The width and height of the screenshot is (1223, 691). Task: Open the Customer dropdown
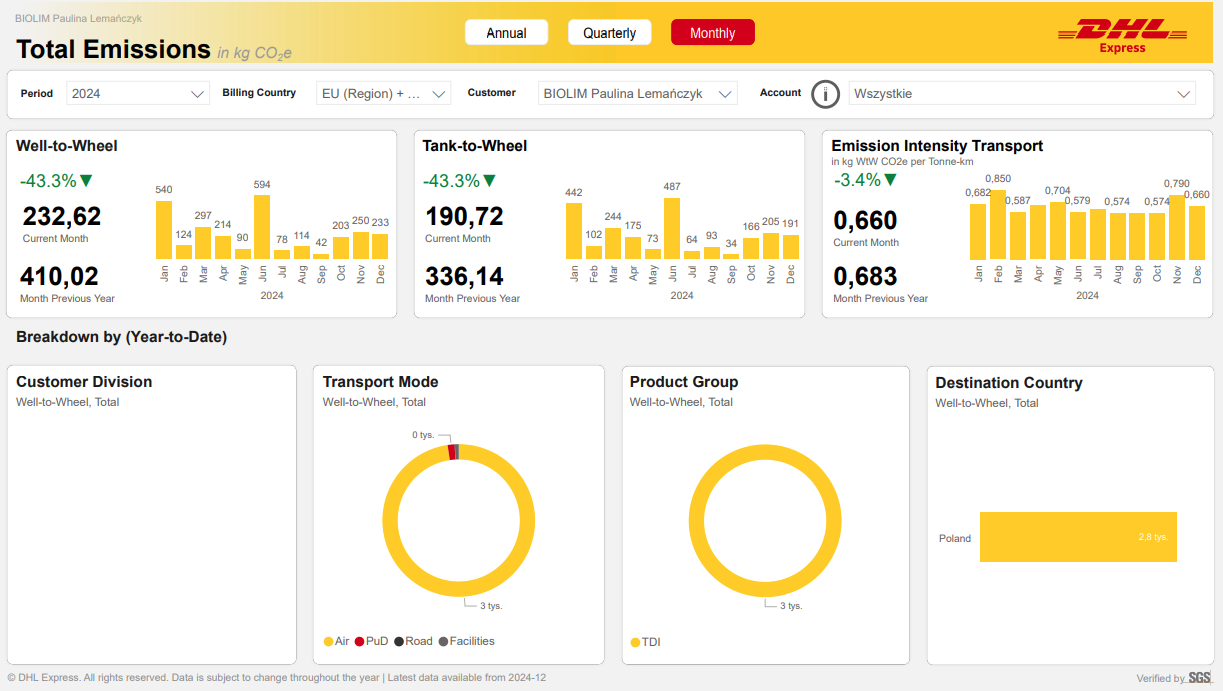tap(637, 93)
